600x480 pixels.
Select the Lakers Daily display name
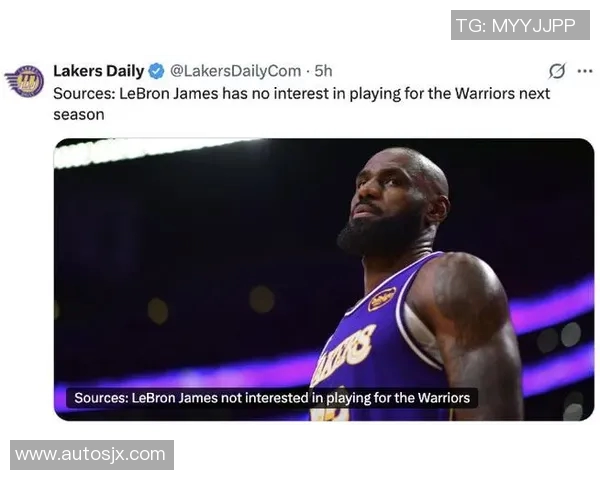[x=99, y=71]
